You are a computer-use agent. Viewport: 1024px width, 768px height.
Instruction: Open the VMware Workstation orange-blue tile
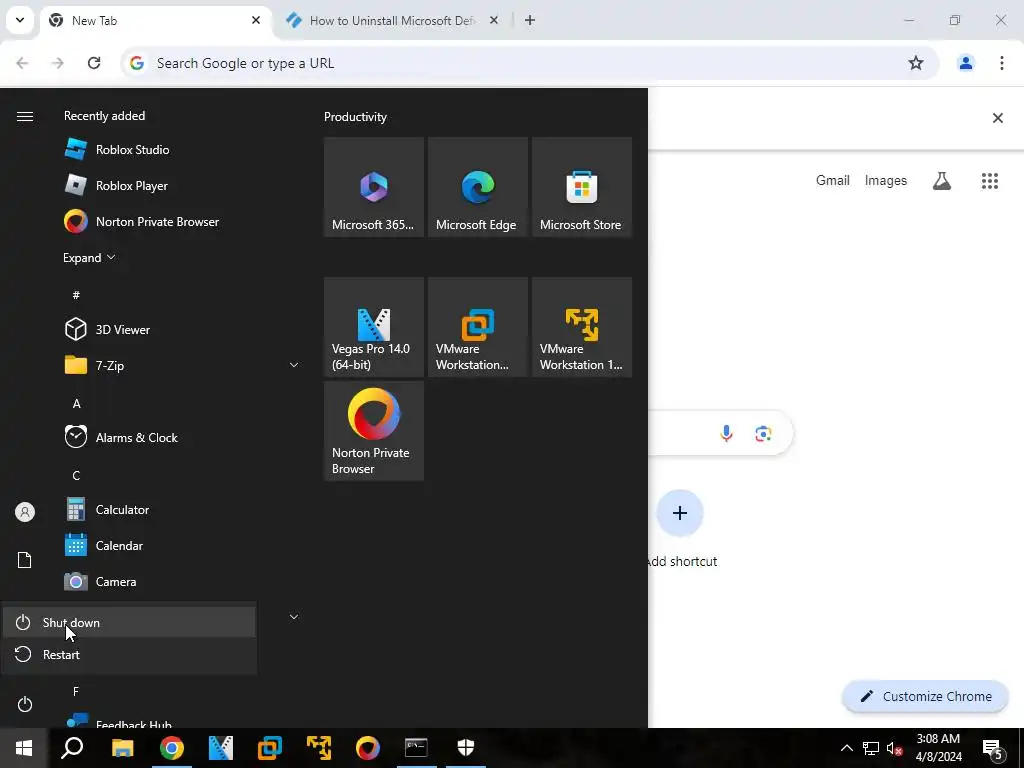pyautogui.click(x=477, y=327)
